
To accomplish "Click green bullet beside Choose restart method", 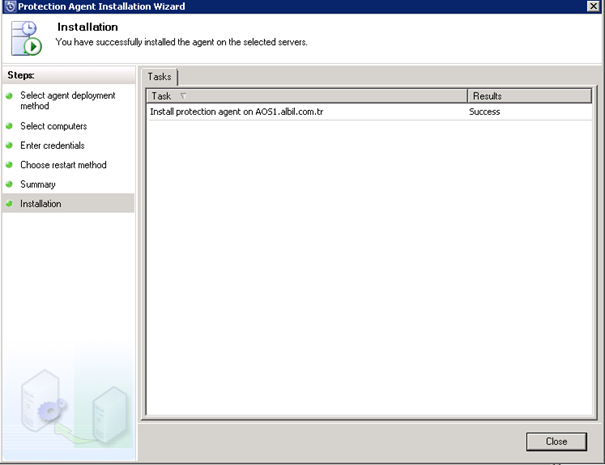I will coord(9,164).
